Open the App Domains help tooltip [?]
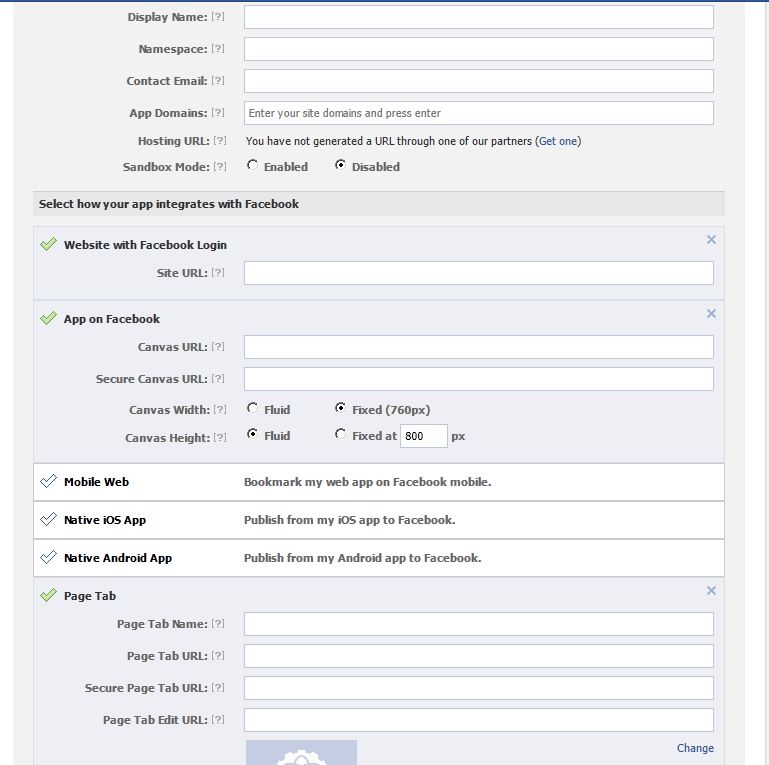 (218, 112)
